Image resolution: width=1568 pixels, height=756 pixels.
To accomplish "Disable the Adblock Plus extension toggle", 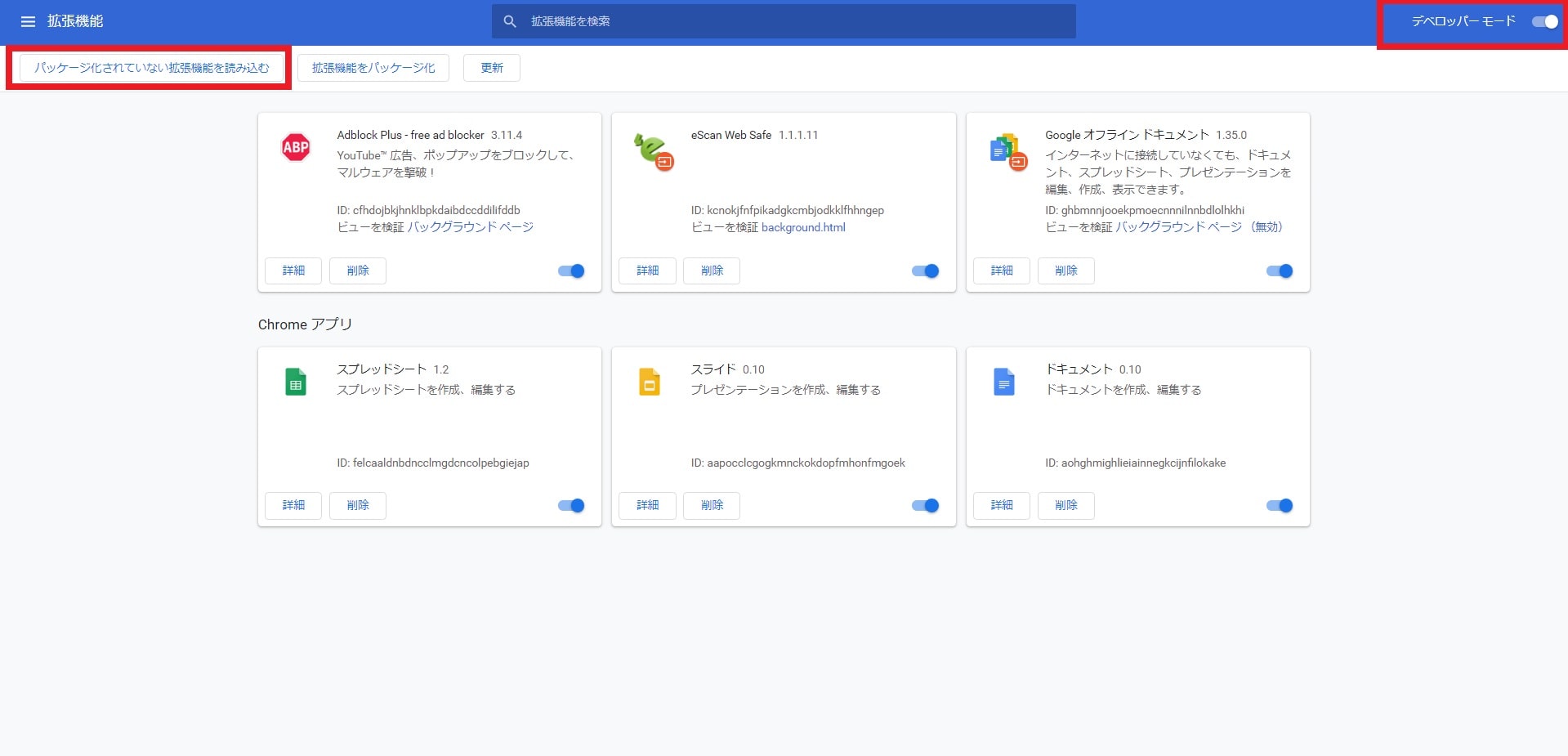I will (571, 271).
